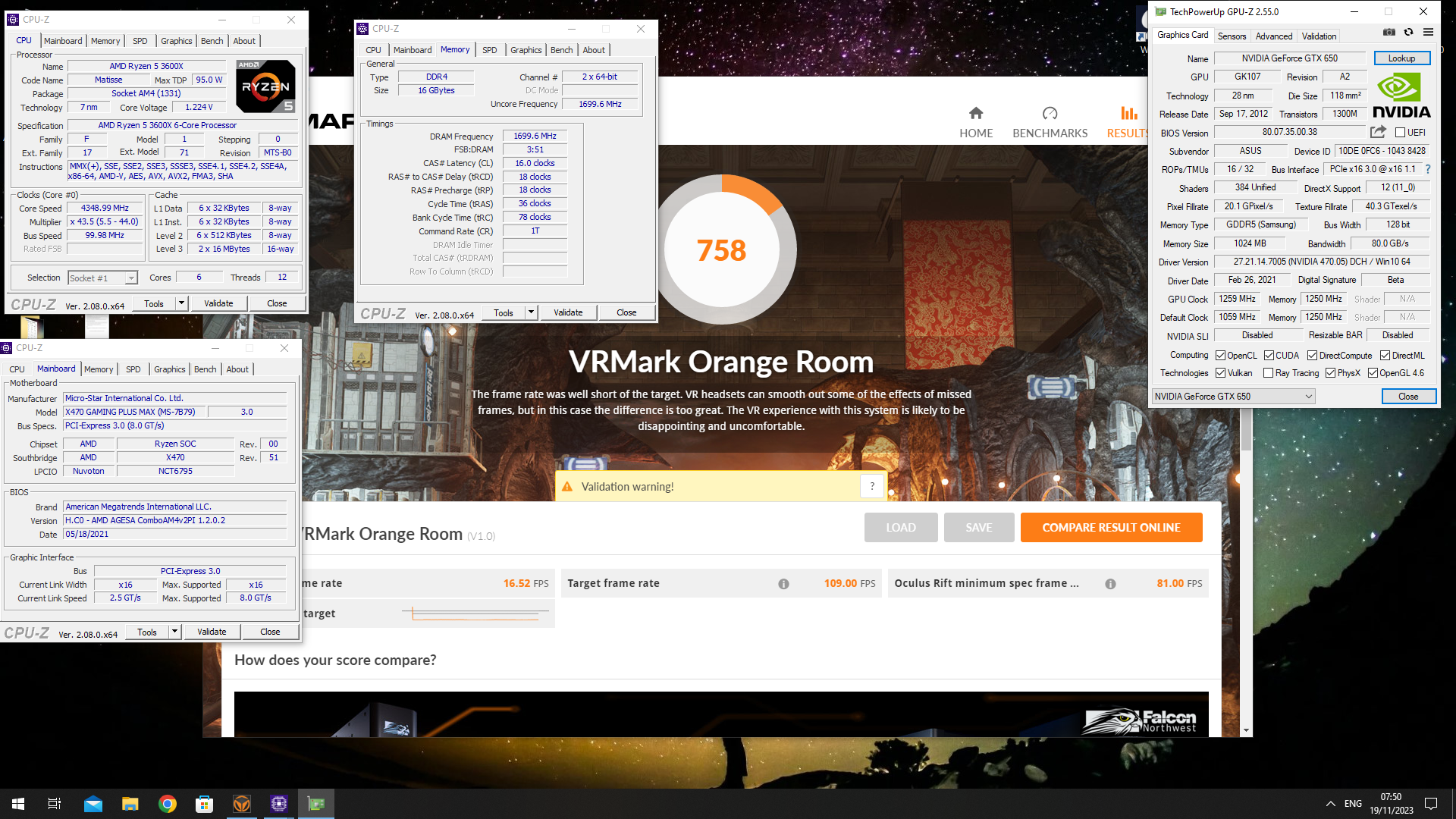Click the LOAD button in VRMark

[901, 528]
